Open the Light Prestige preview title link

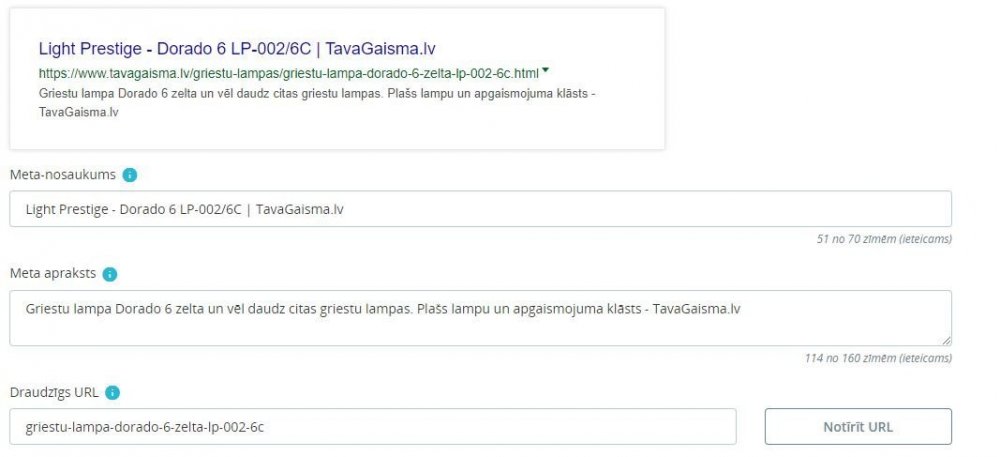point(237,49)
